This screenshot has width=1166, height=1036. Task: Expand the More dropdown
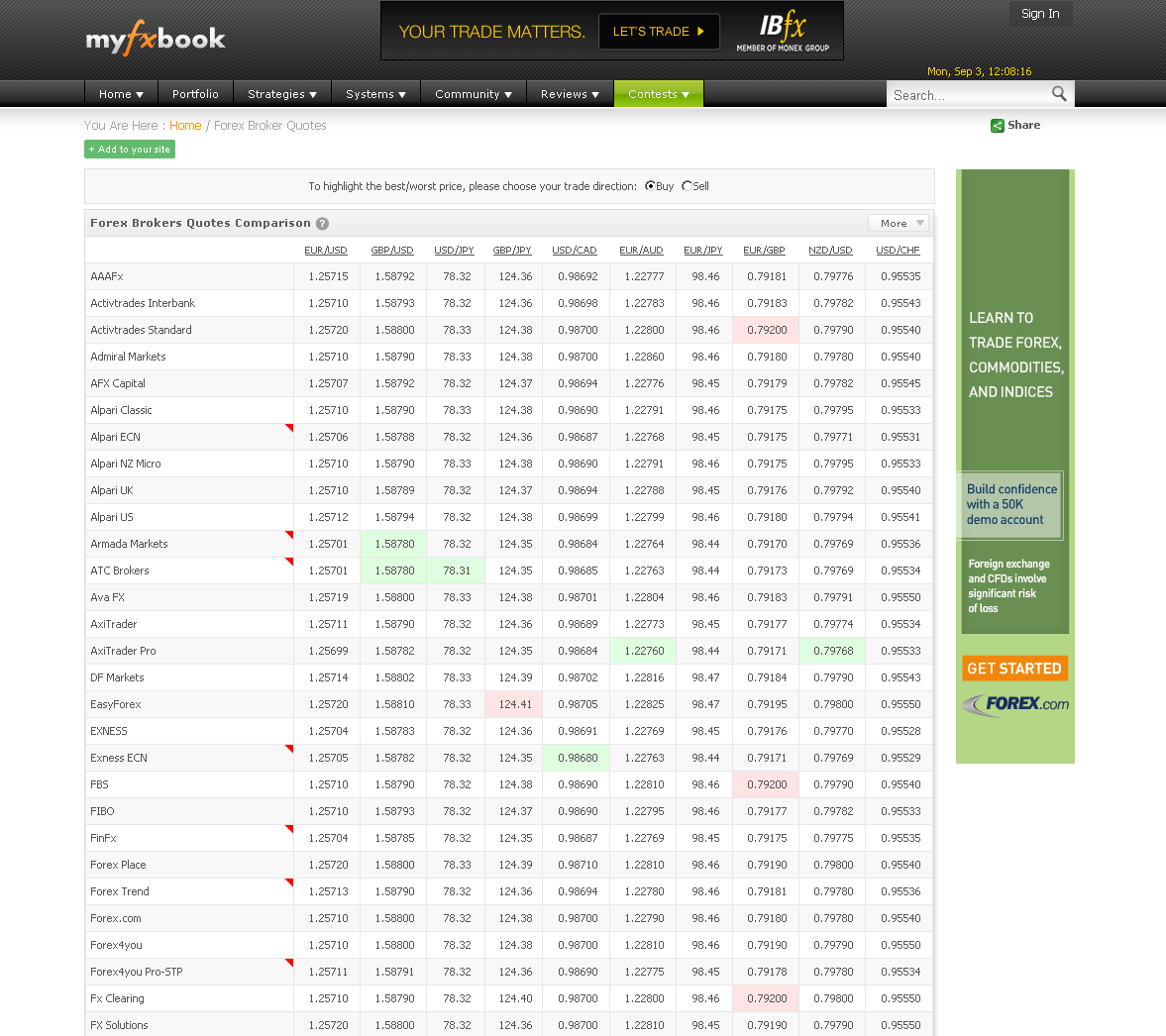tap(900, 223)
